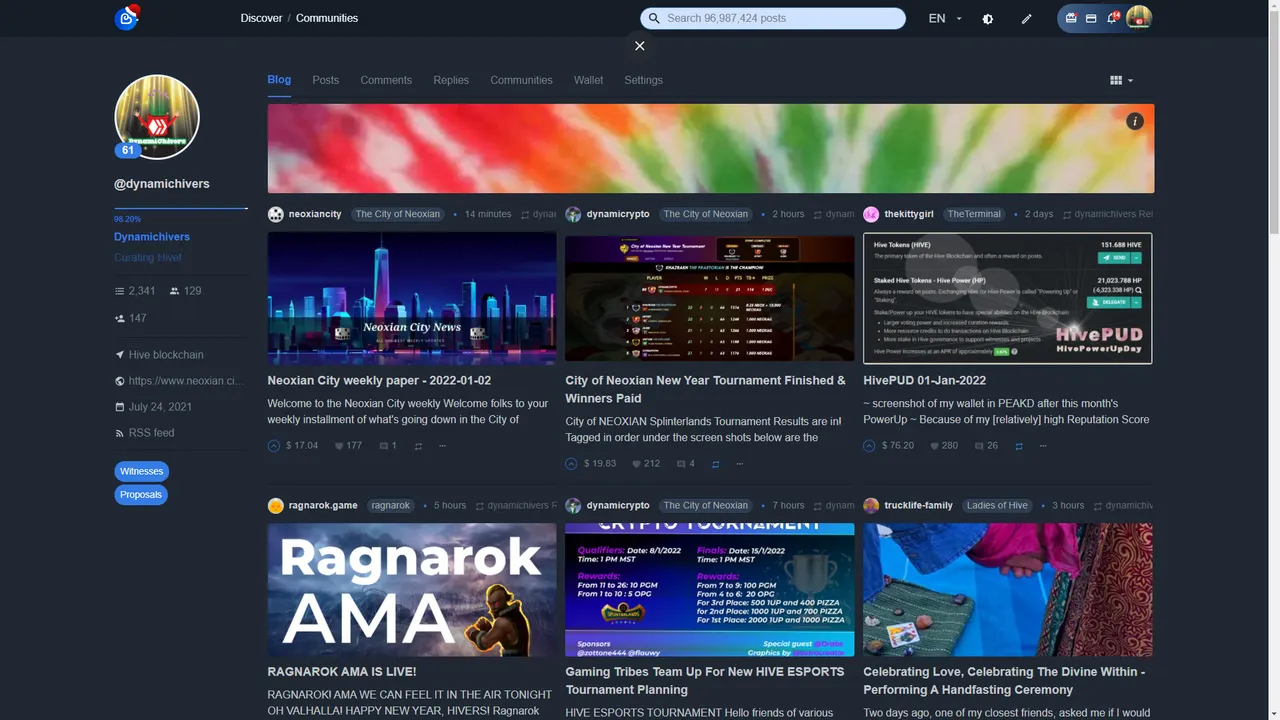The width and height of the screenshot is (1280, 720).
Task: Go to Discover in the top navigation
Action: 261,18
